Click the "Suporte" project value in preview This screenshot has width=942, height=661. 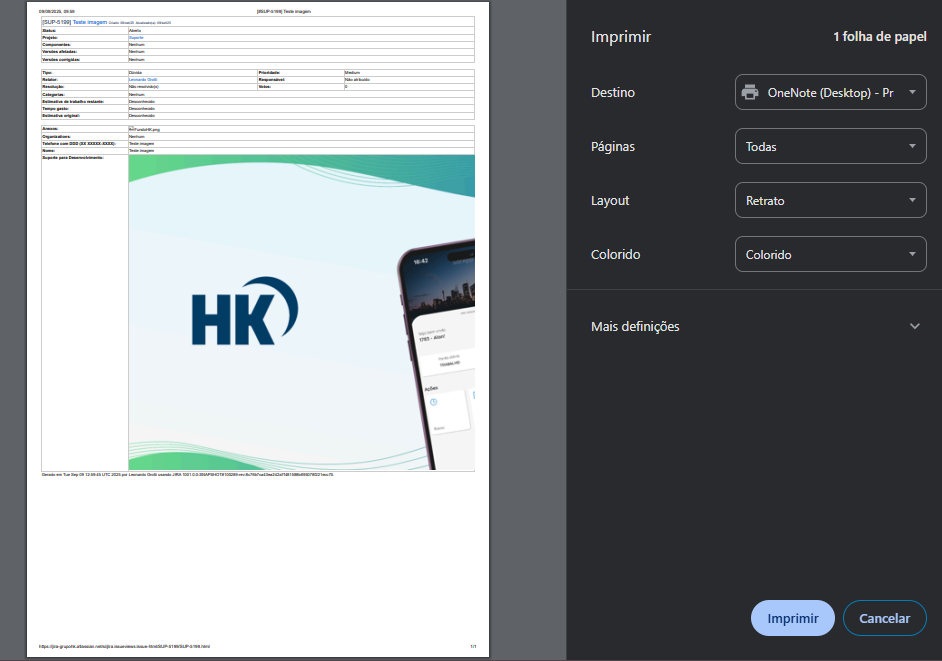tap(136, 37)
